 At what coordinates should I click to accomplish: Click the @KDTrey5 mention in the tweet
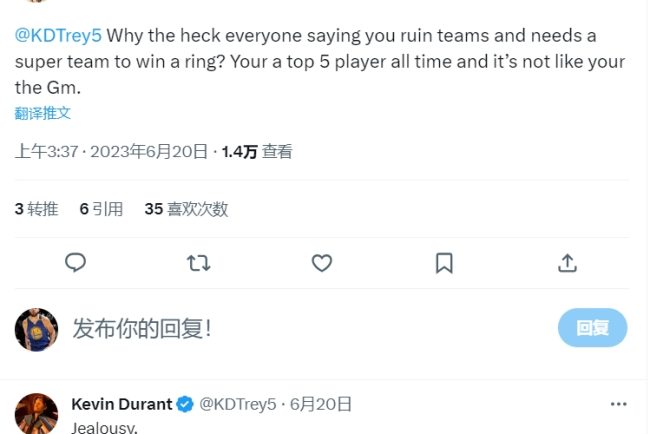pos(58,36)
